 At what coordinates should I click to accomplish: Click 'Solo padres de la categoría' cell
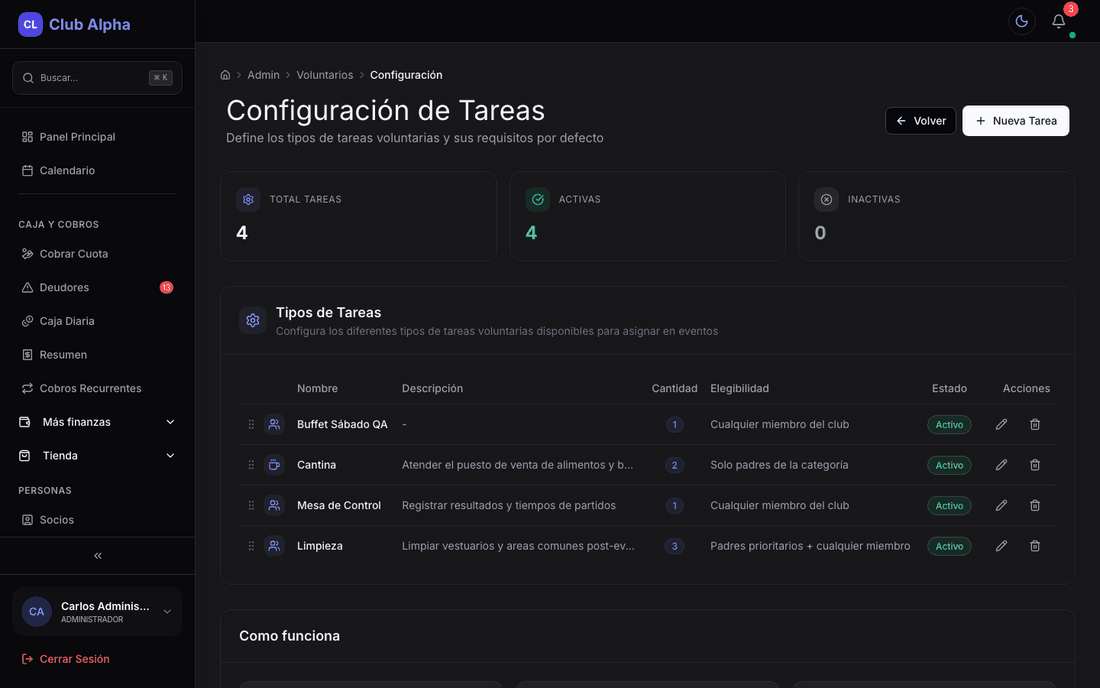coord(779,465)
